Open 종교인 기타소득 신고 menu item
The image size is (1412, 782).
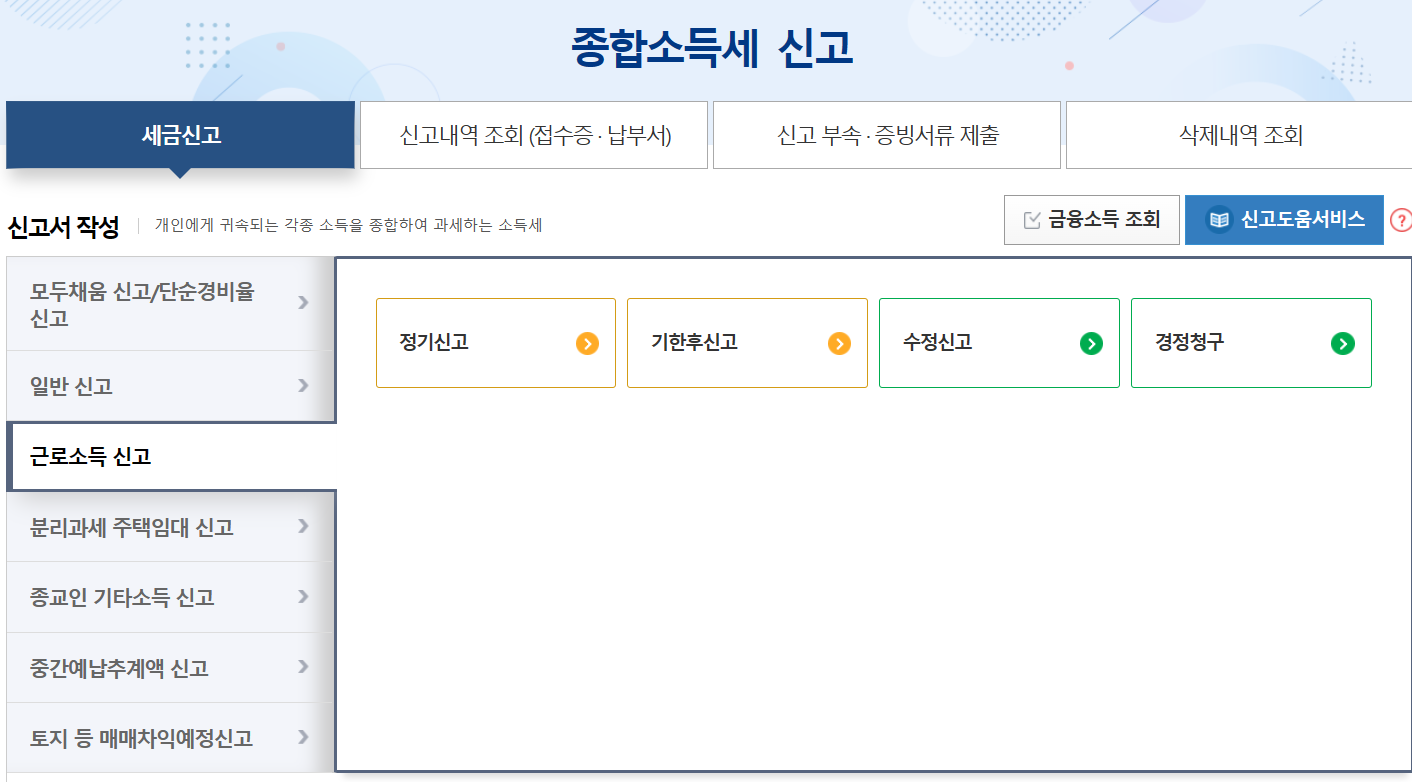pos(170,597)
